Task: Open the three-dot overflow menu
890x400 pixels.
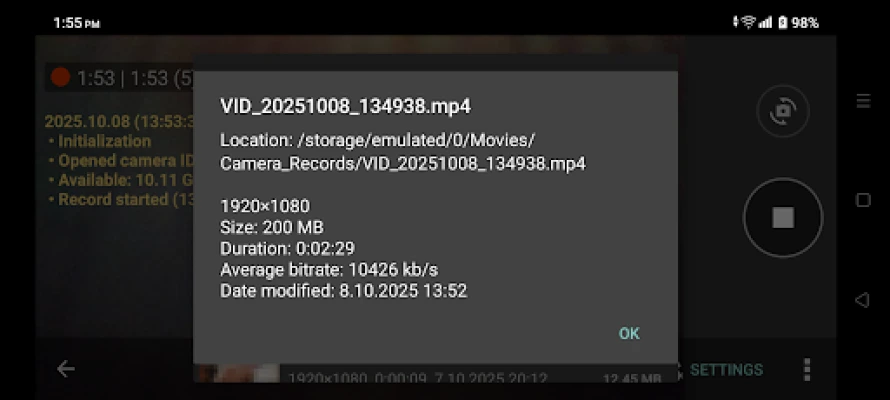Action: coord(807,369)
